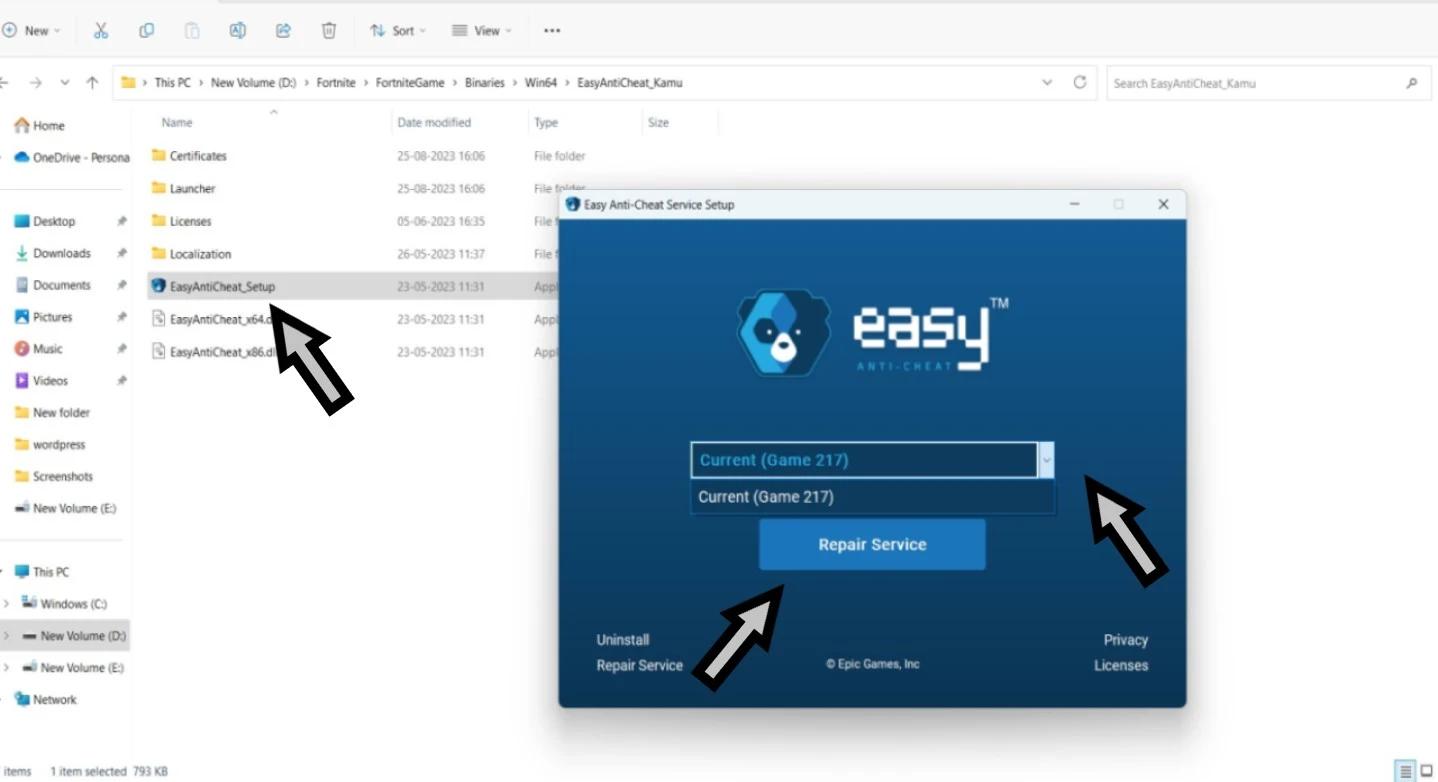This screenshot has width=1438, height=782.
Task: Unpin Desktop using its pin icon
Action: (x=122, y=221)
